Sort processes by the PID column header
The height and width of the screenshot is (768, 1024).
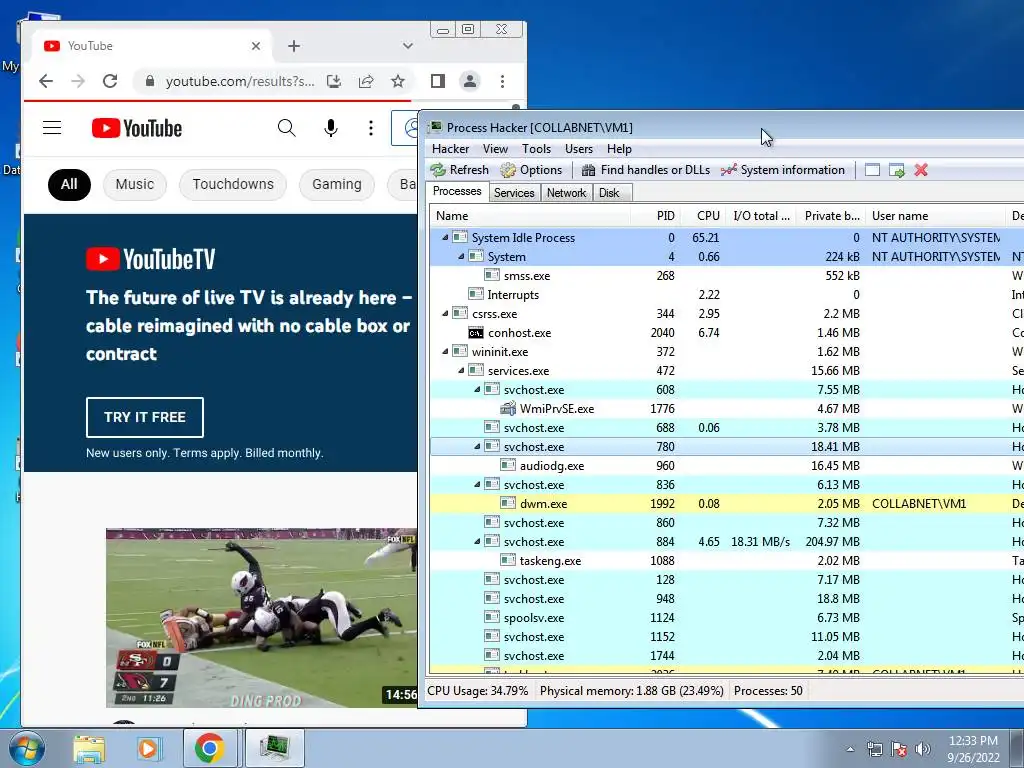tap(656, 216)
